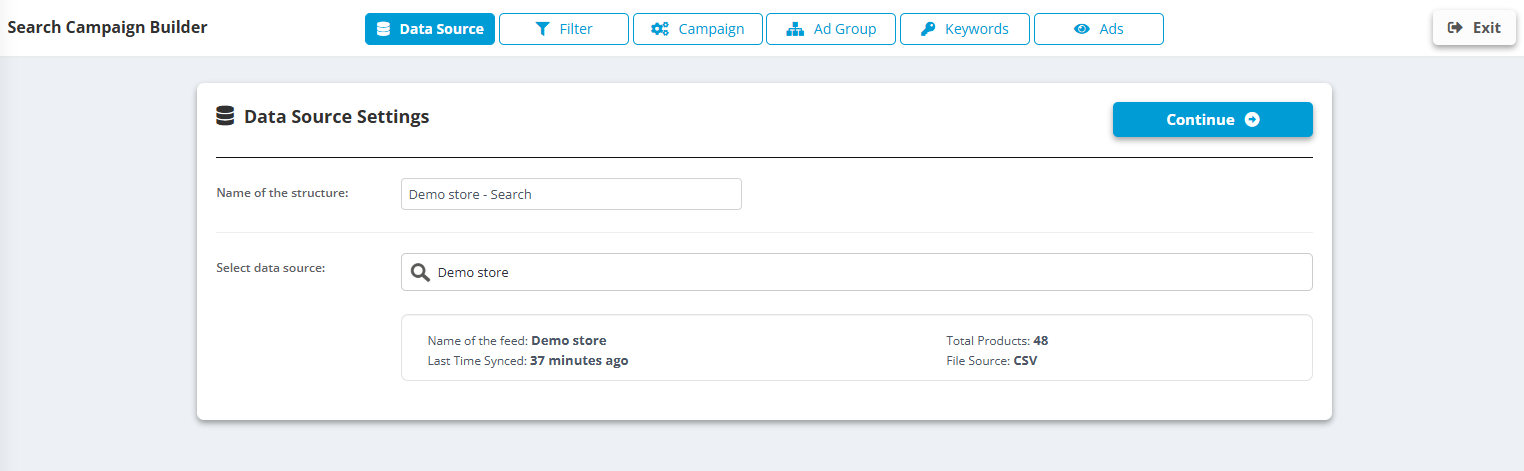Click the key icon on Keywords tab
This screenshot has width=1524, height=471.
[927, 29]
